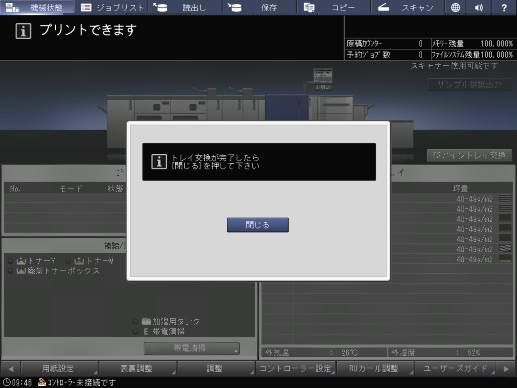The width and height of the screenshot is (517, 388).
Task: Open the 読出し tab
Action: 186,7
